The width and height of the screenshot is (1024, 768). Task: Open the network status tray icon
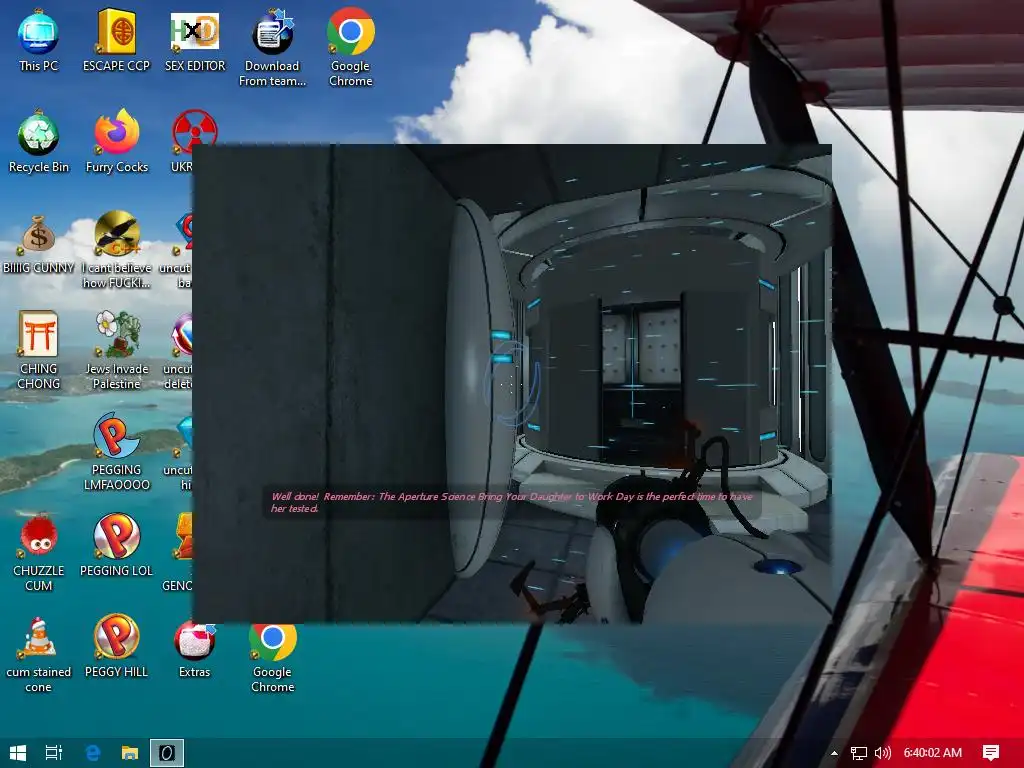859,753
